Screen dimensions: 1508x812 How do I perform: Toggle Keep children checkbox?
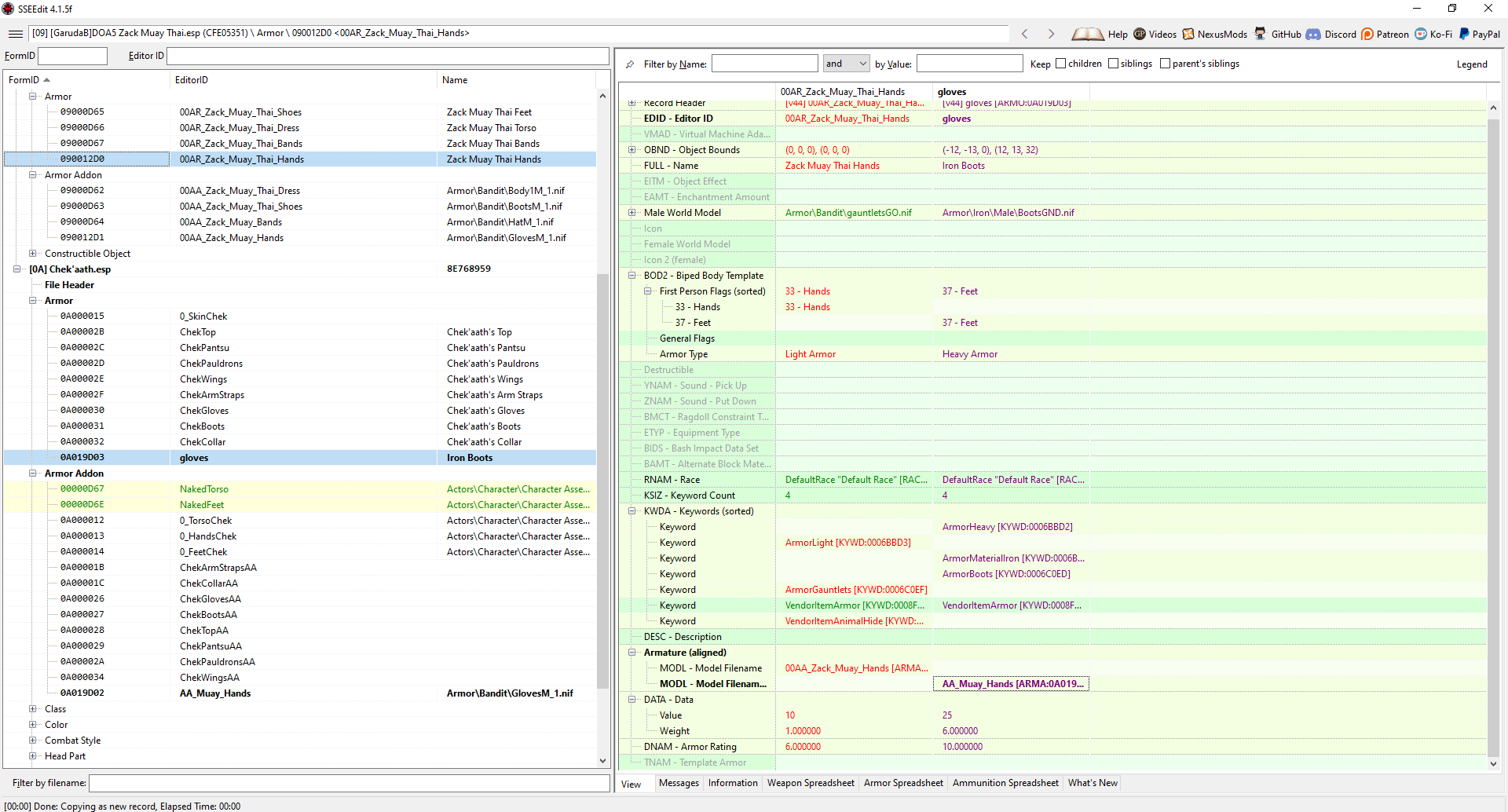[1060, 64]
